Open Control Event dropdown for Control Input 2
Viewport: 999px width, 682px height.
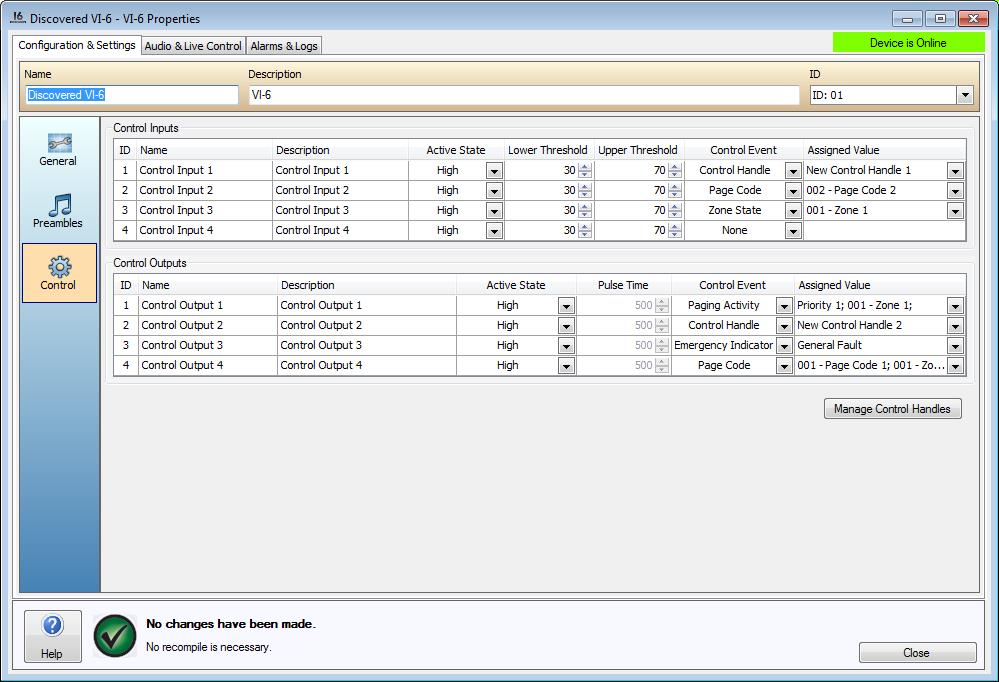793,191
